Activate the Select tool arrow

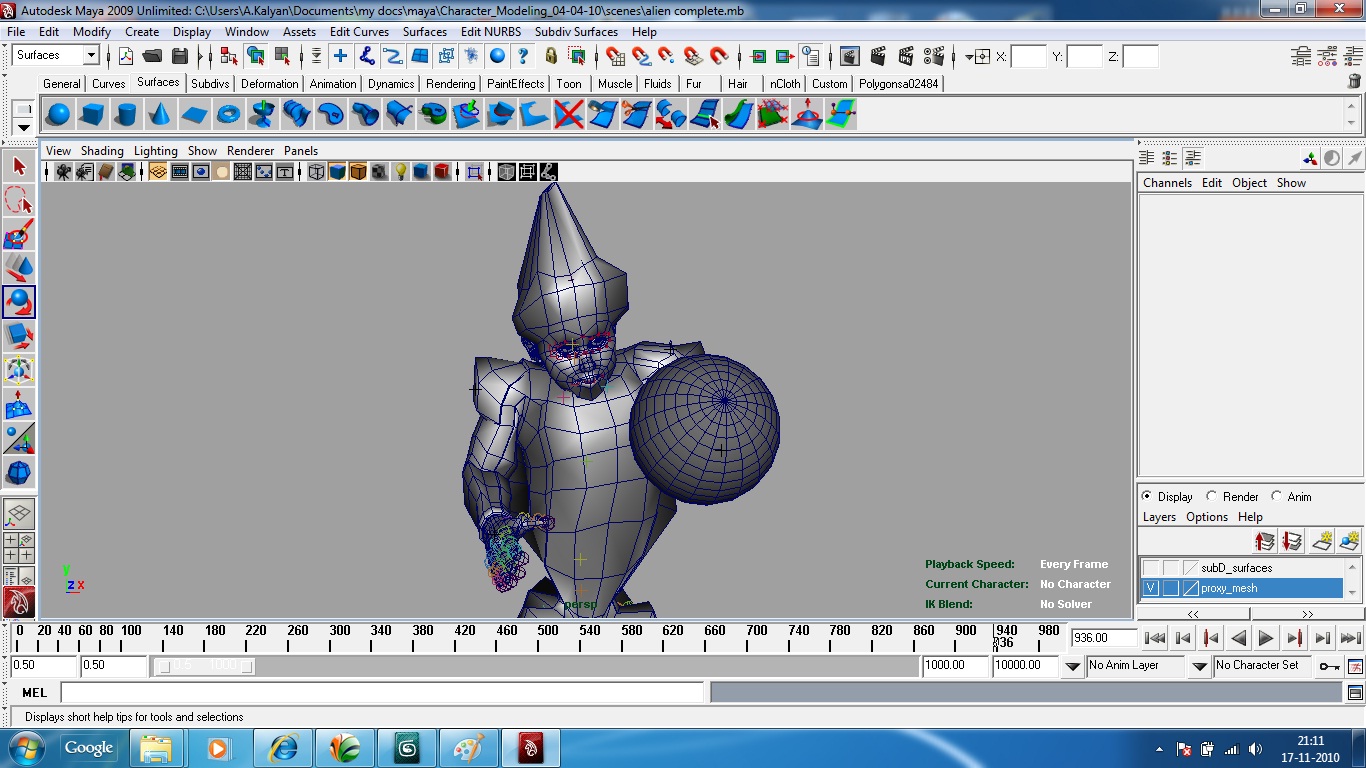pos(19,166)
